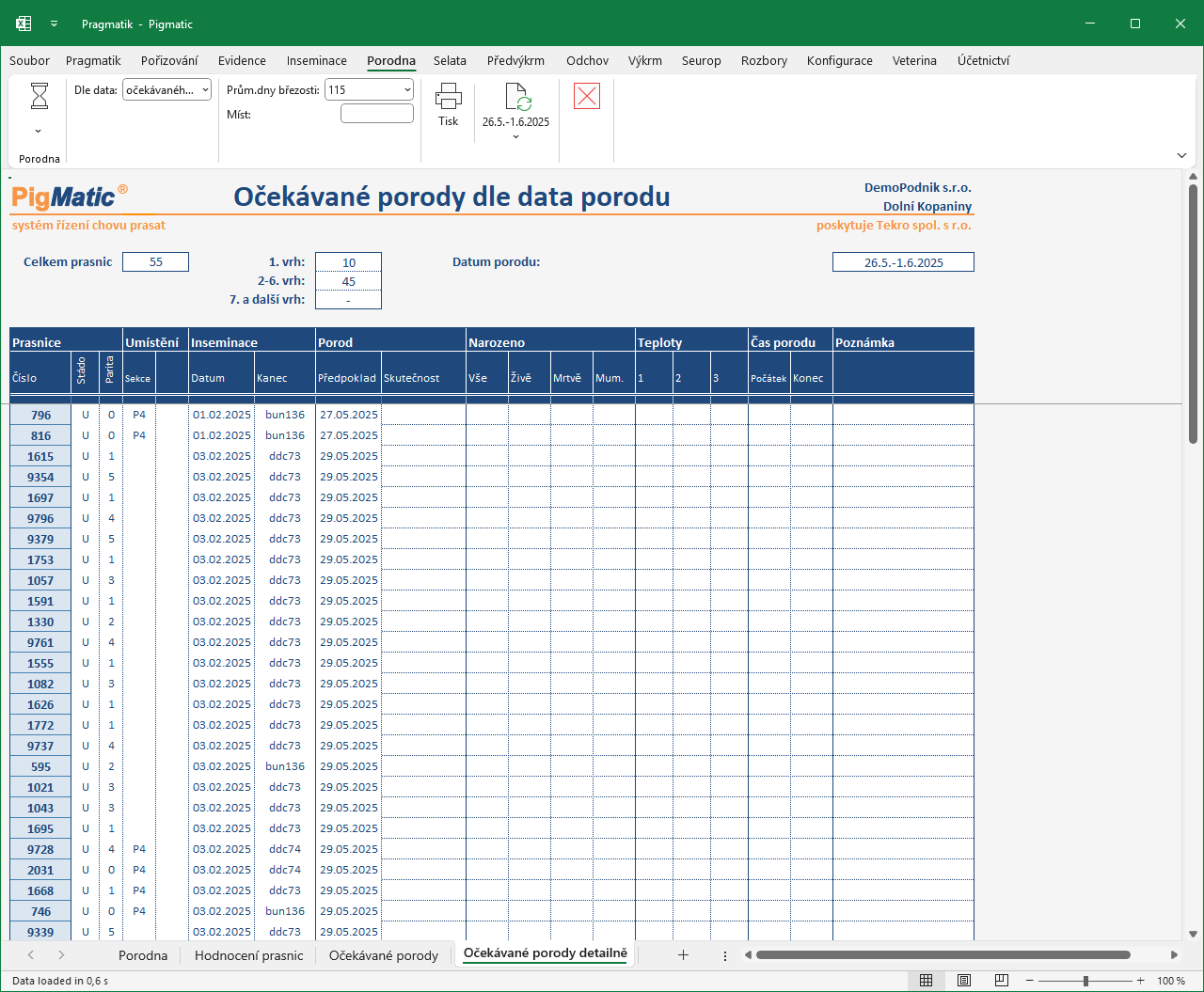Open the Soubor menu
Viewport: 1204px width, 992px height.
(29, 60)
